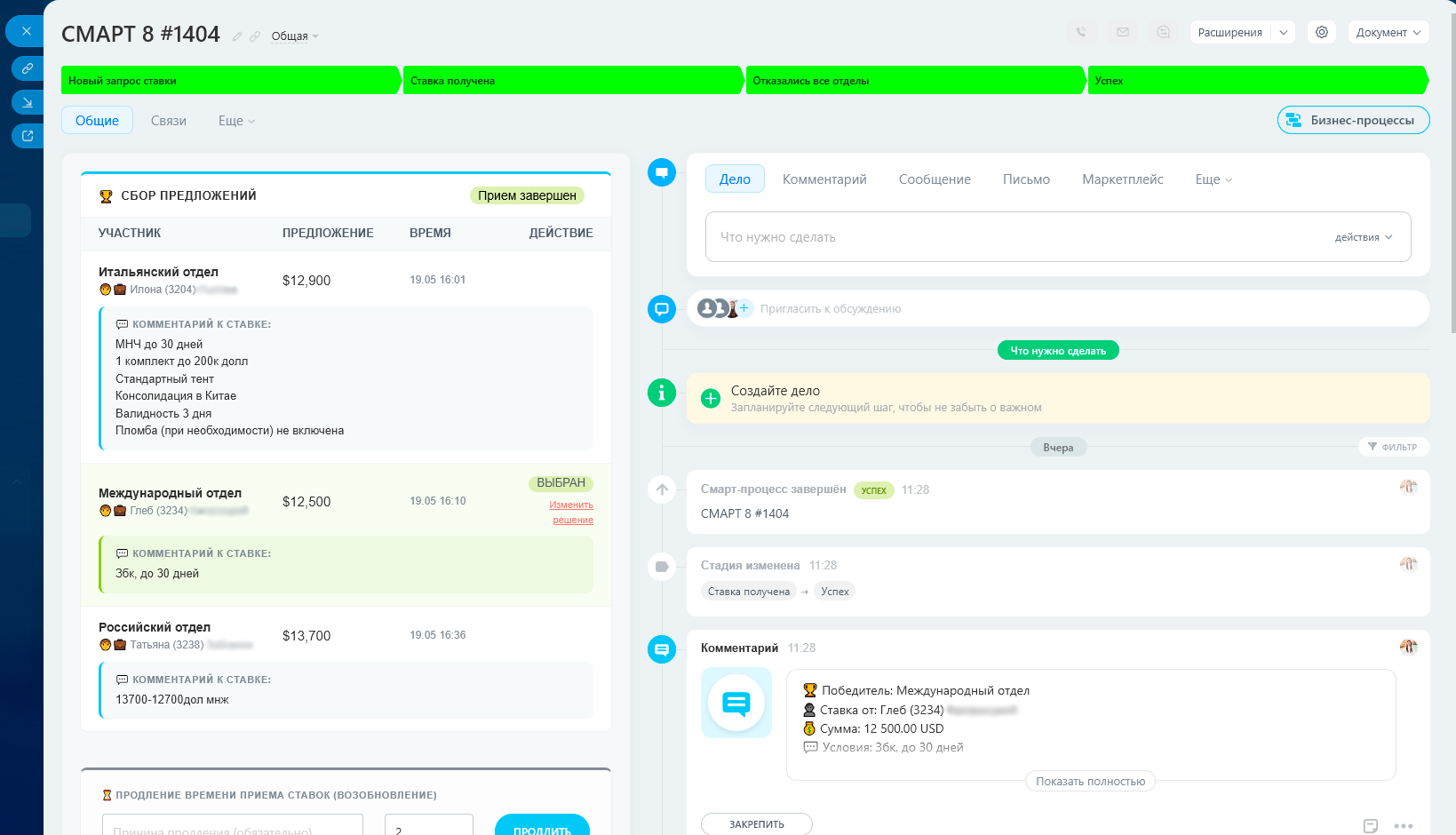Open three-dots menu on comment entry
The height and width of the screenshot is (835, 1456).
1404,826
